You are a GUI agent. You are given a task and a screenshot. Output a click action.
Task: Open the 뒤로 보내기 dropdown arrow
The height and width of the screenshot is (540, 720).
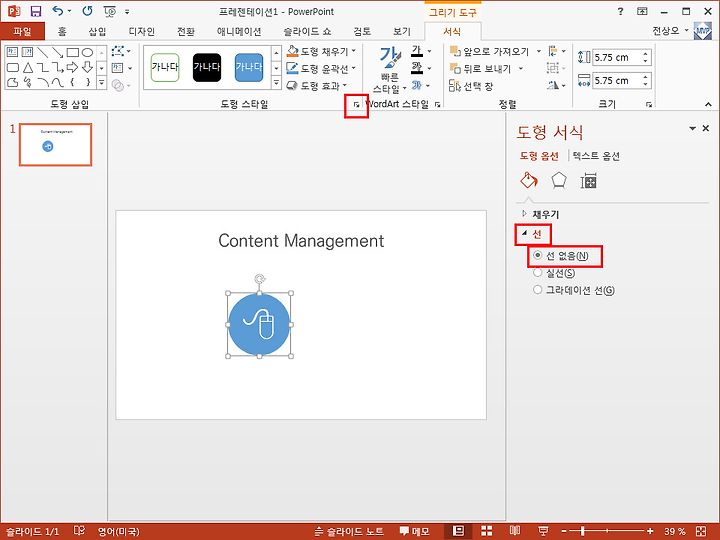[x=521, y=68]
